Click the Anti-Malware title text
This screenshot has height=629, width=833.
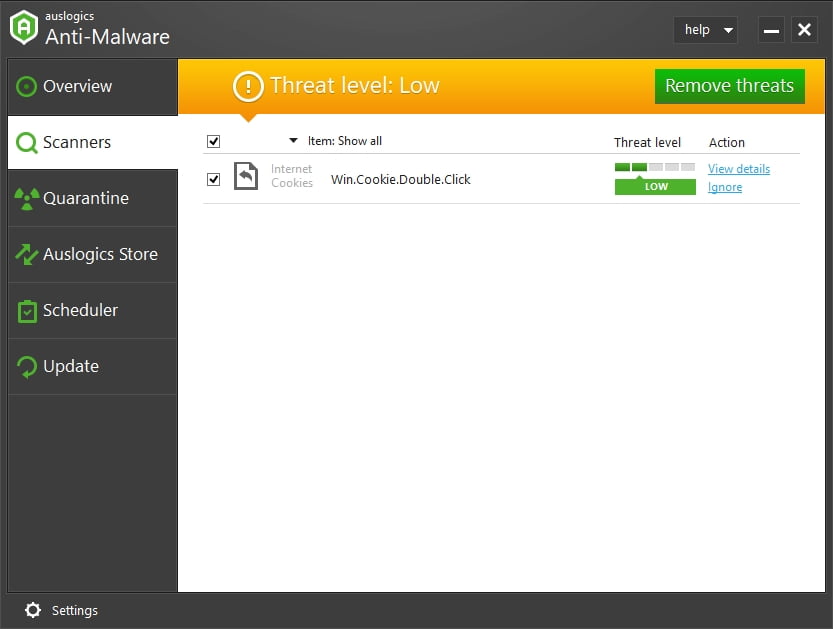[107, 37]
